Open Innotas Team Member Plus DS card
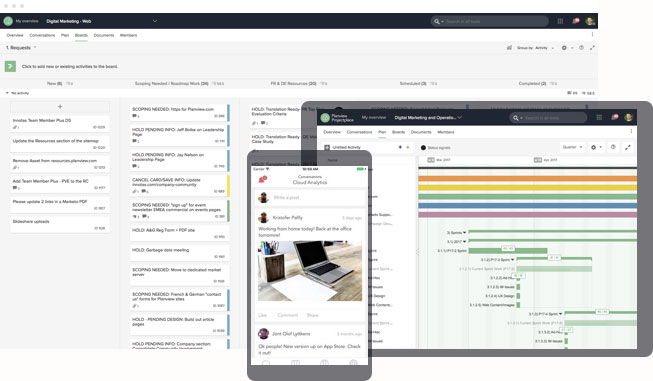Screen dimensions: 653x381 [x=60, y=123]
